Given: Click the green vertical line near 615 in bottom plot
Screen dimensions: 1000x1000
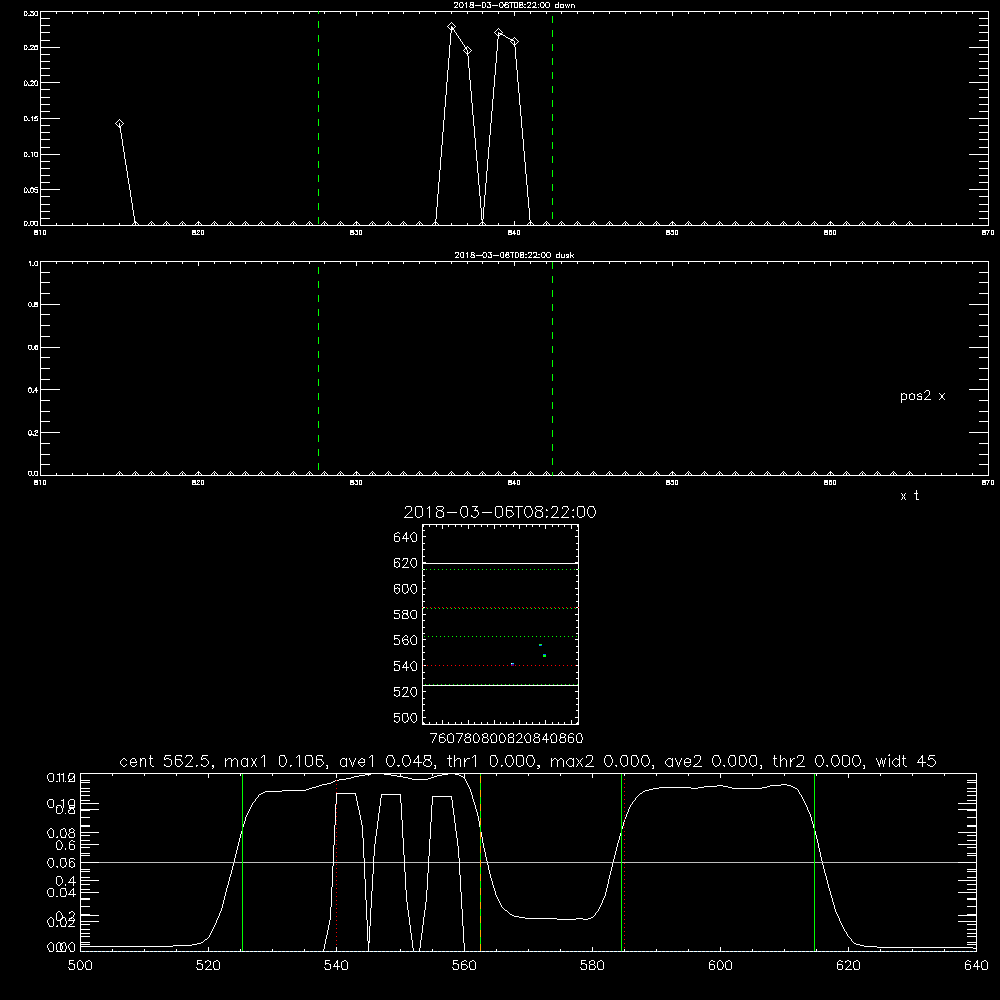Looking at the screenshot, I should [814, 862].
